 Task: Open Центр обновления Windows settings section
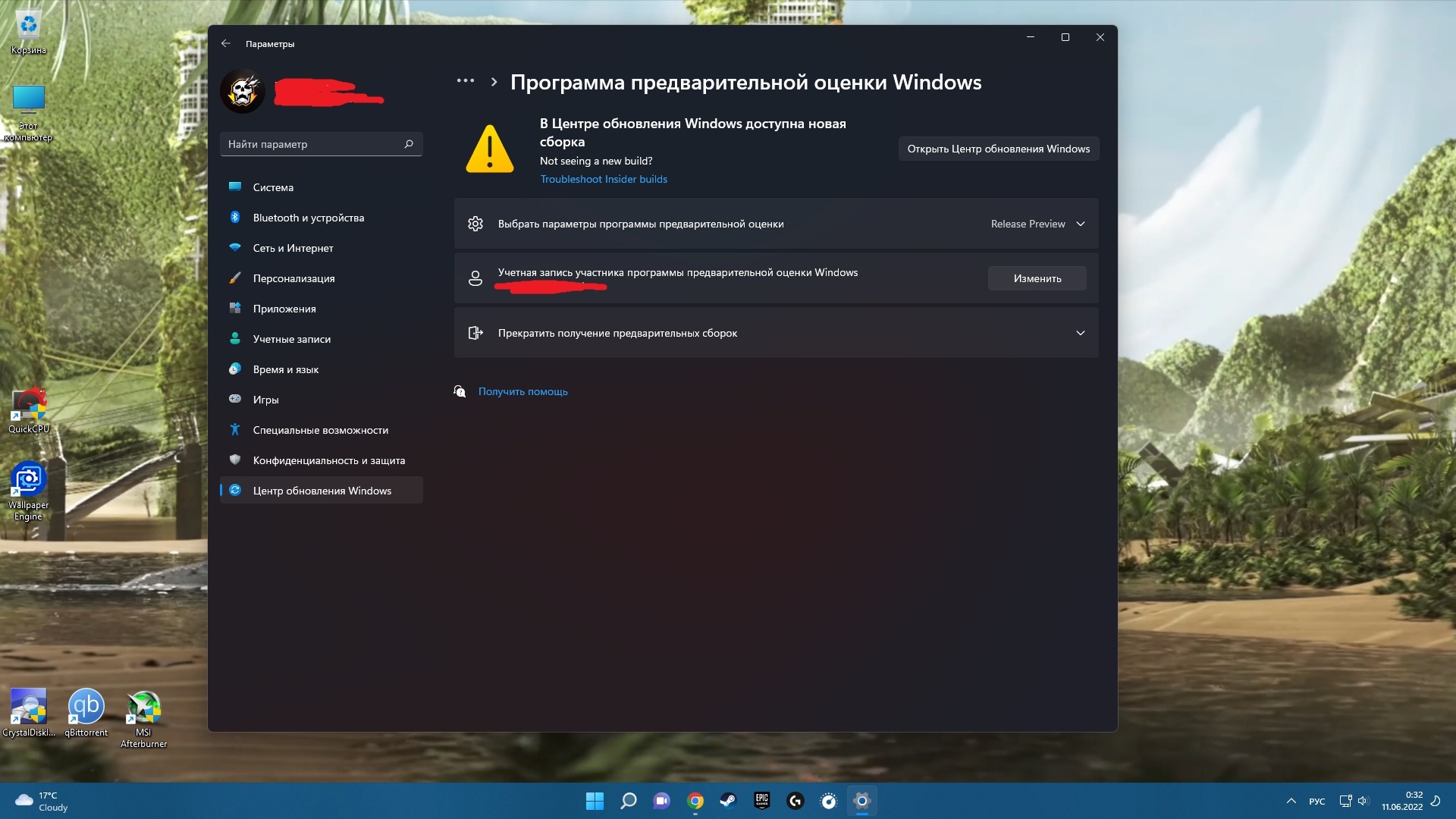tap(322, 490)
